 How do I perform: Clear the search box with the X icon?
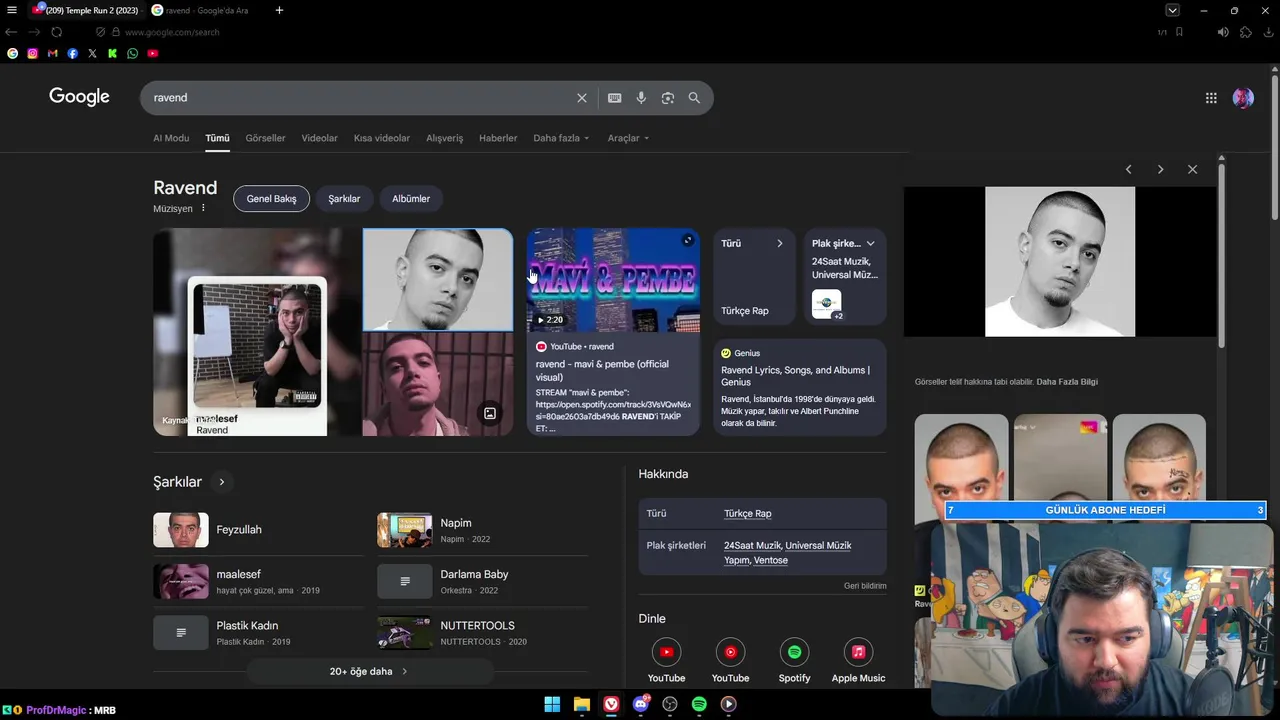tap(582, 98)
